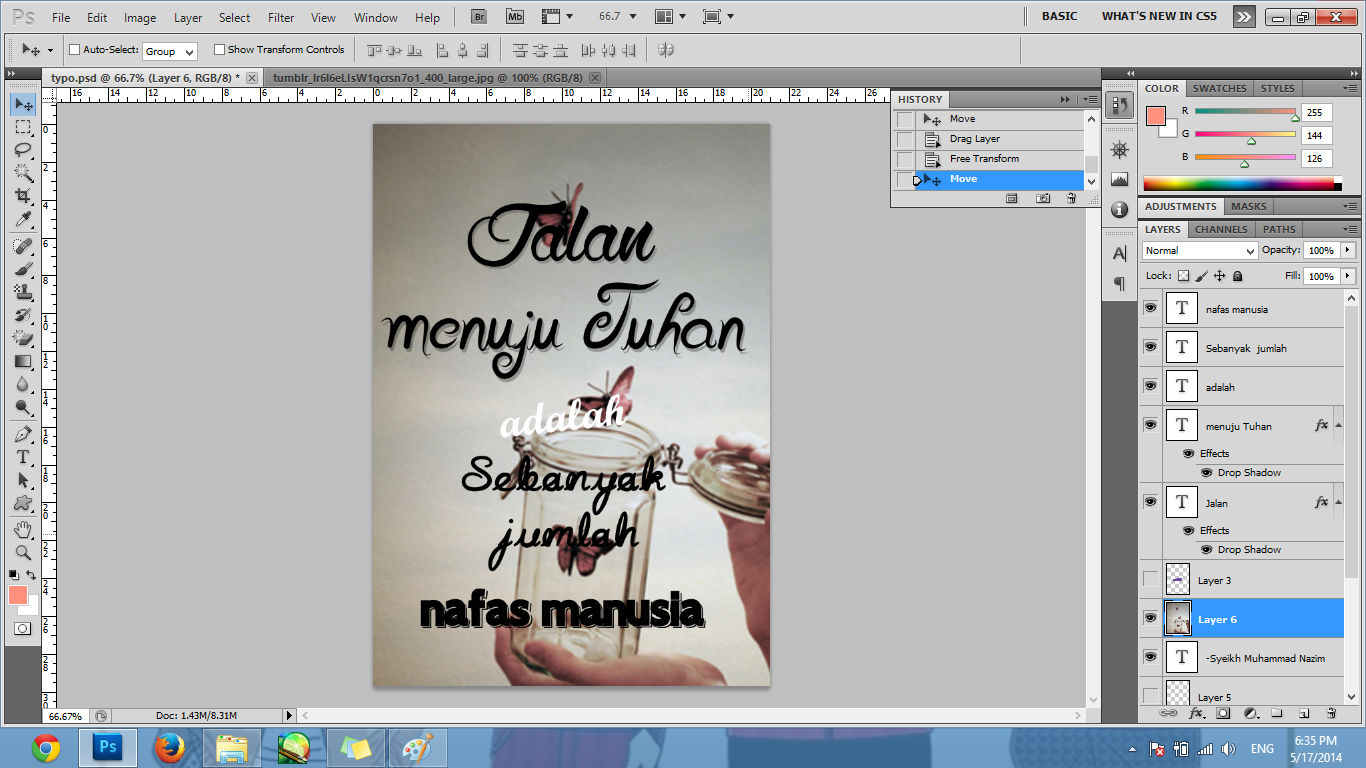
Task: Select the Brush tool
Action: [x=23, y=269]
